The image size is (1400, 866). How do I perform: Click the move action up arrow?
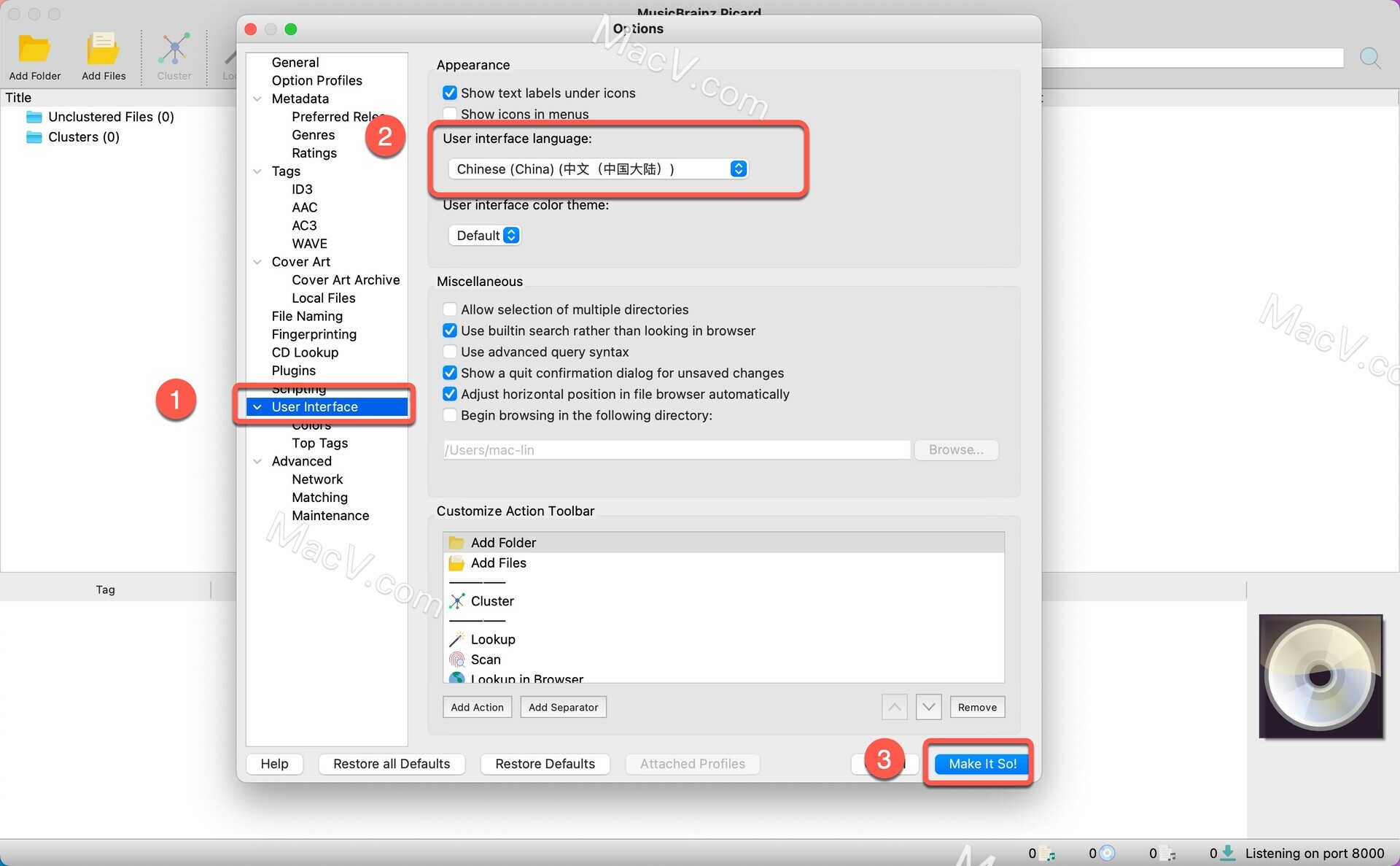895,707
